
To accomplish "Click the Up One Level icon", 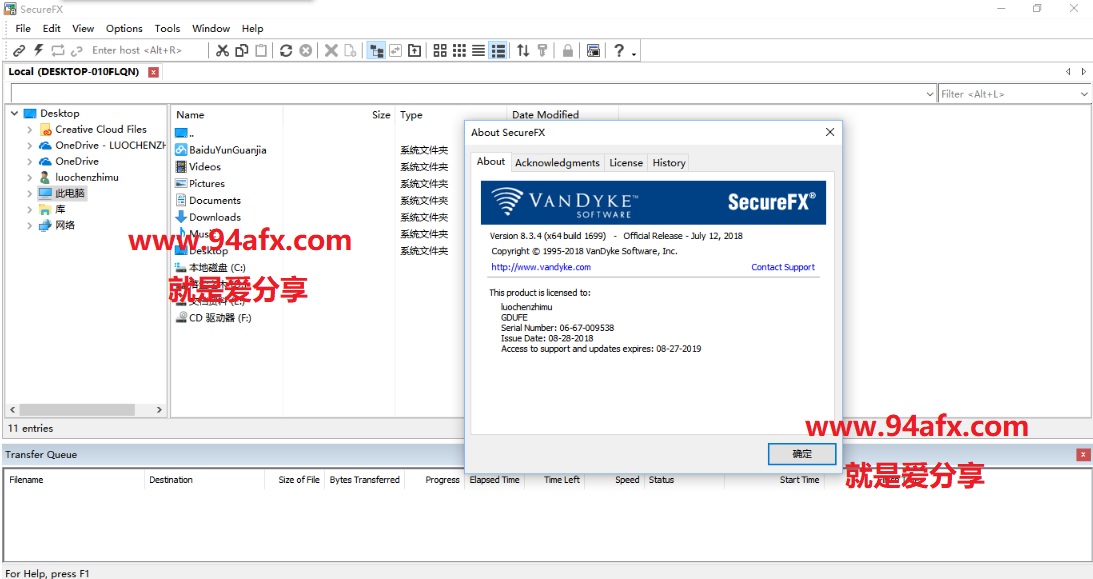I will (415, 50).
